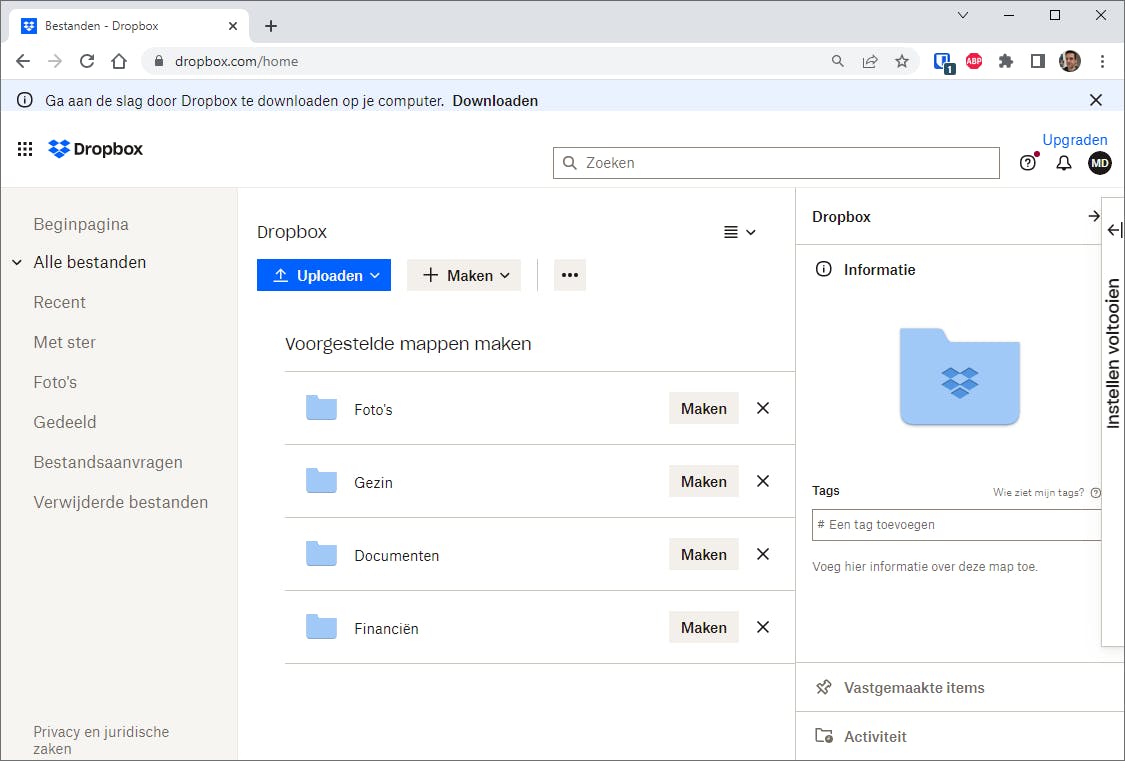Open the Dropbox apps grid menu
Viewport: 1125px width, 761px height.
pos(25,150)
